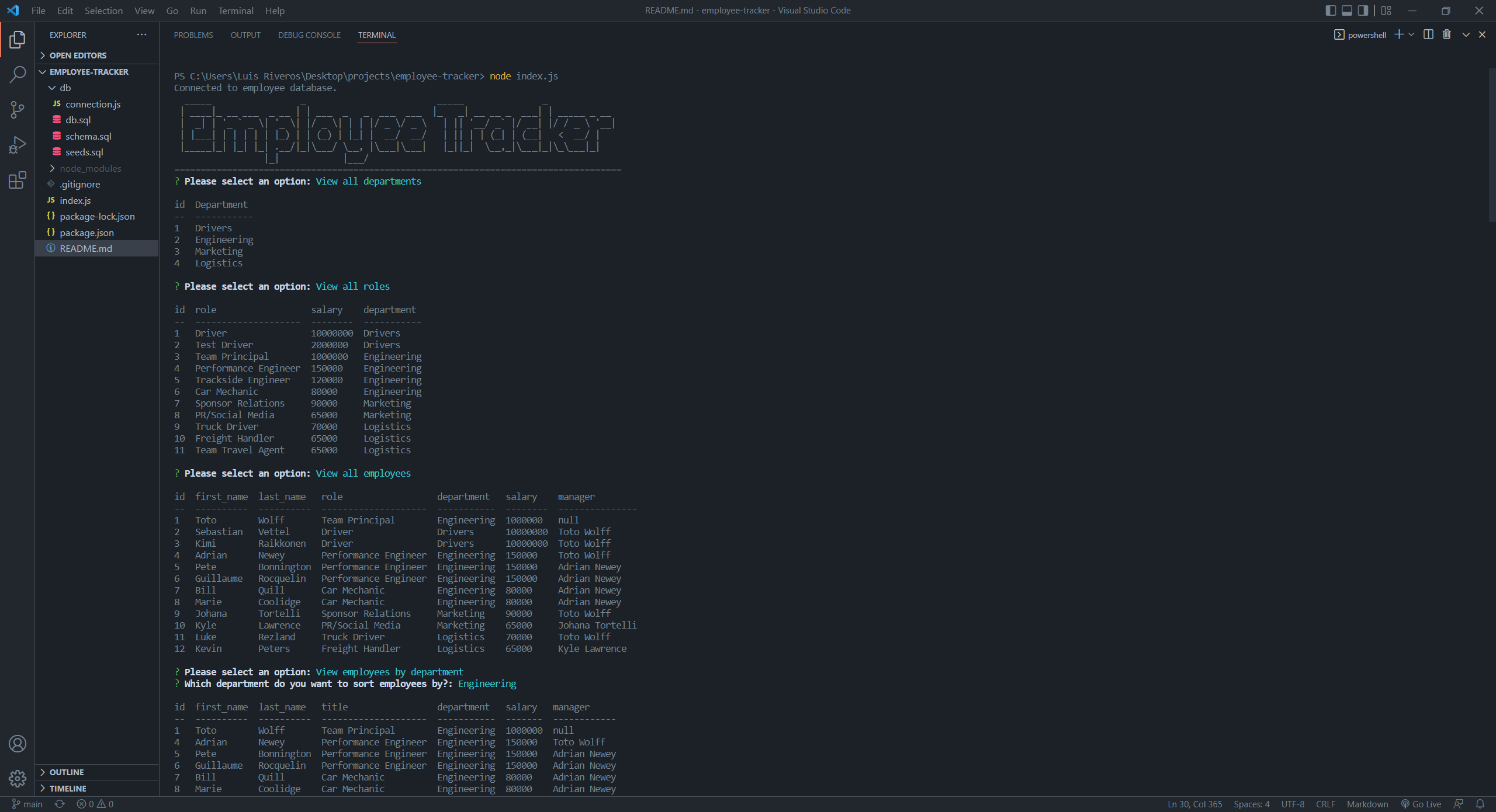Collapse the db folder in Explorer

click(x=51, y=88)
